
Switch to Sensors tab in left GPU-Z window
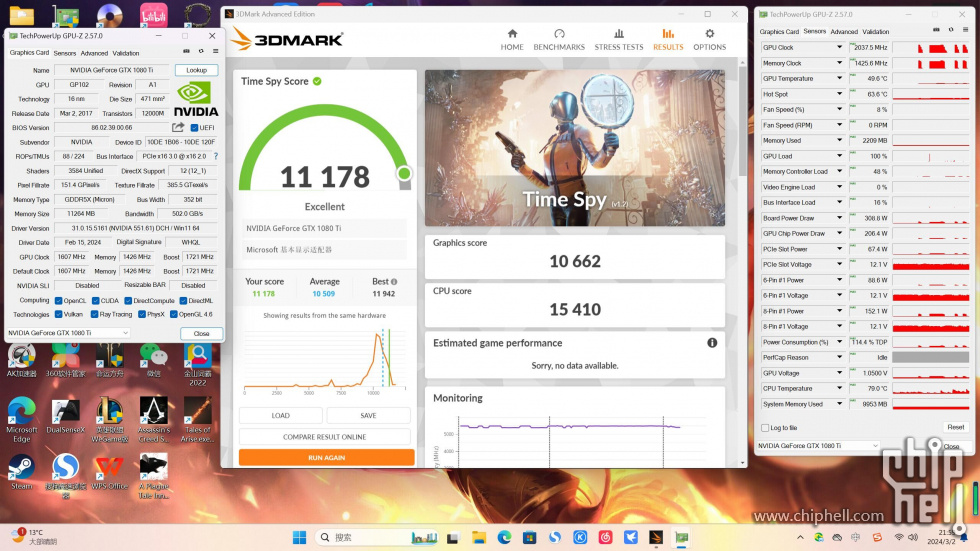65,53
